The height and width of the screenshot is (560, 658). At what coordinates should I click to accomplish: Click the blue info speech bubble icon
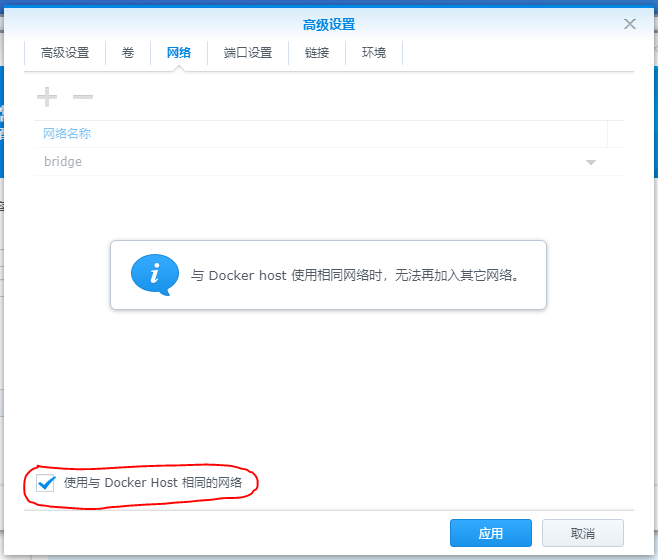(154, 274)
